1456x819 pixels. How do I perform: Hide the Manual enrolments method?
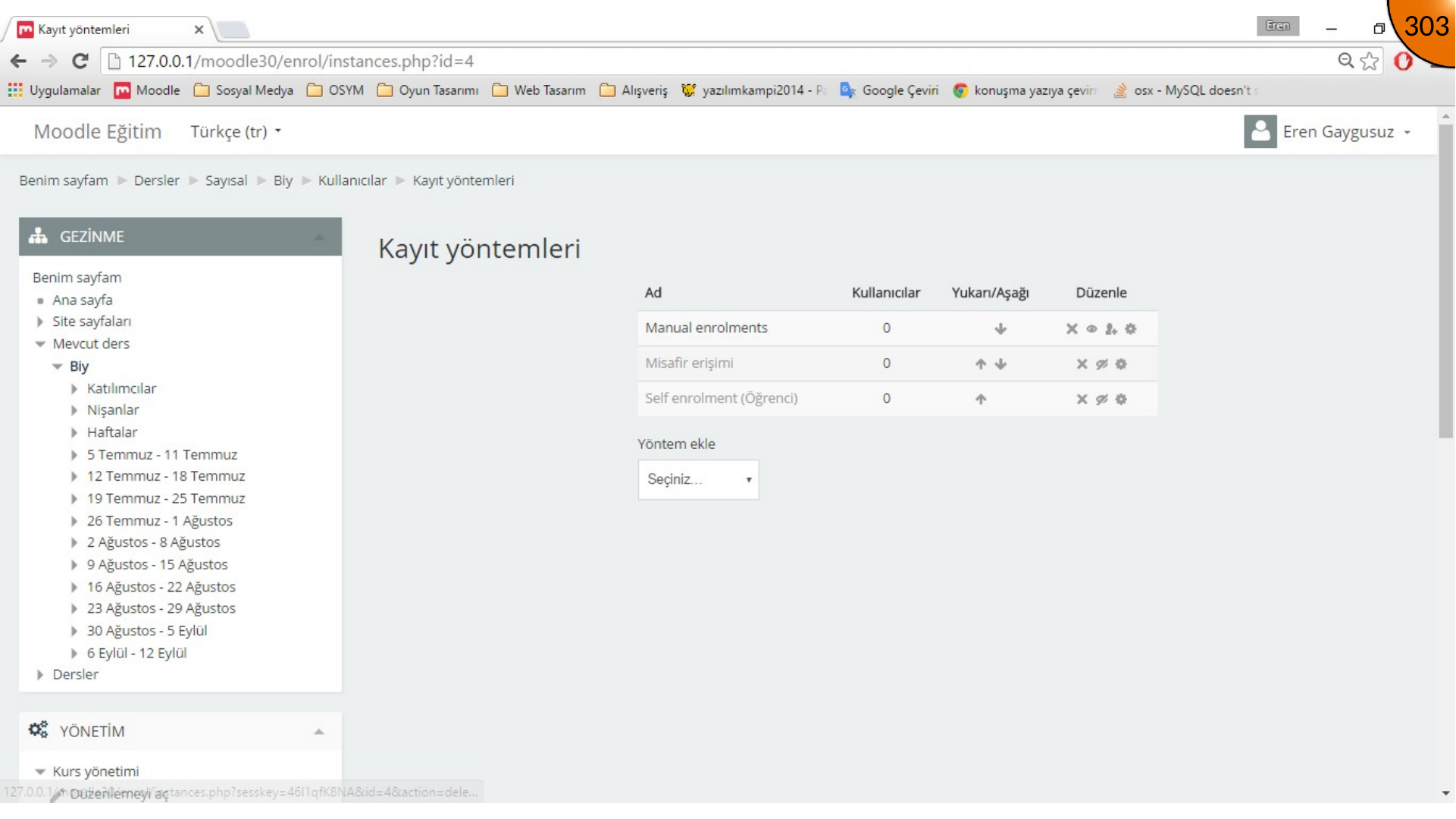tap(1091, 328)
